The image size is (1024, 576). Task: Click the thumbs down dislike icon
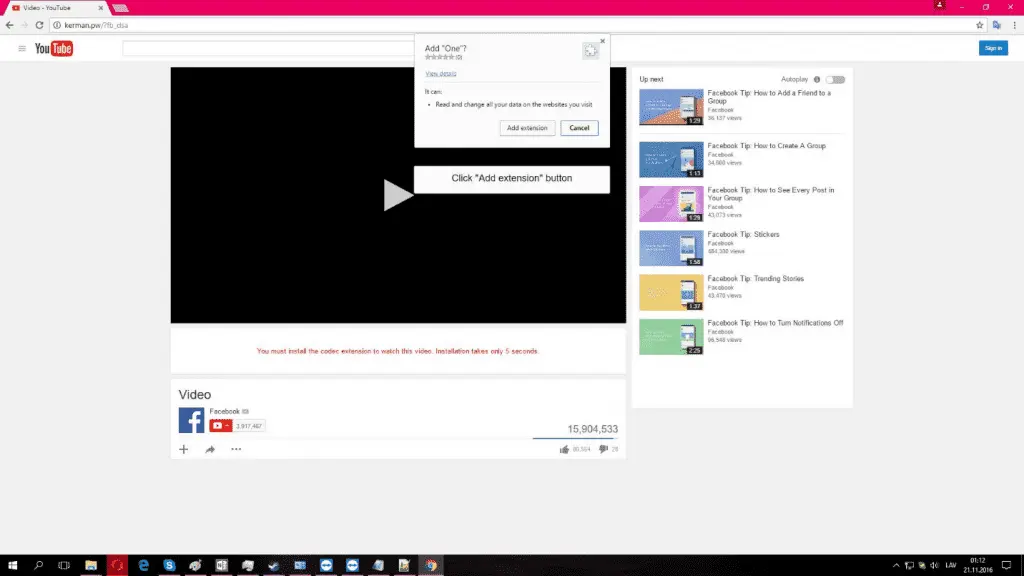point(603,450)
